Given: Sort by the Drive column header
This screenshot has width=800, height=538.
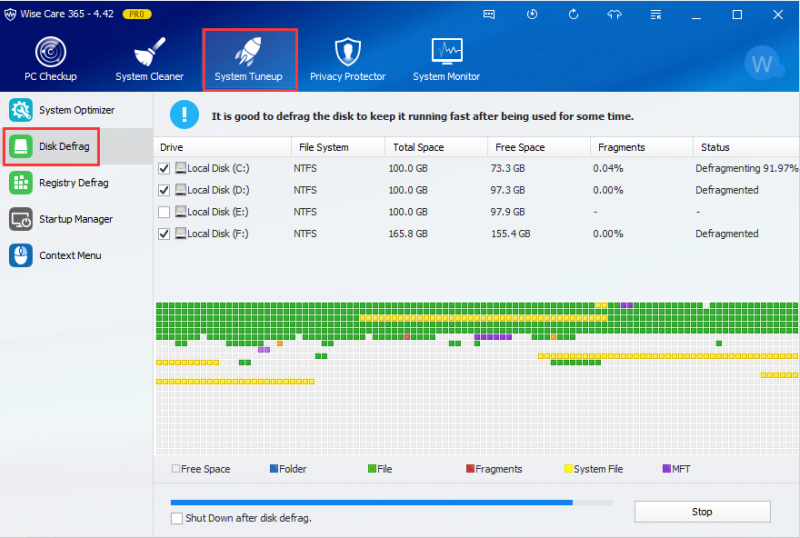Looking at the screenshot, I should coord(222,147).
